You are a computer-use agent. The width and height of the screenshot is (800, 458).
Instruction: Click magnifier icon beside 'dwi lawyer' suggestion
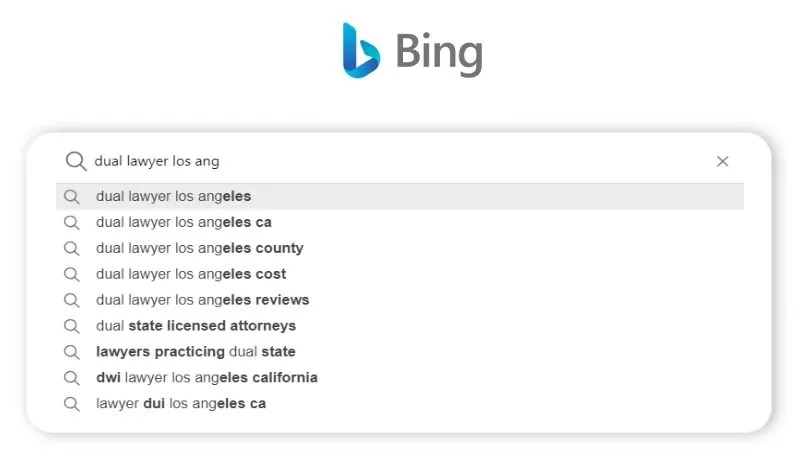71,378
